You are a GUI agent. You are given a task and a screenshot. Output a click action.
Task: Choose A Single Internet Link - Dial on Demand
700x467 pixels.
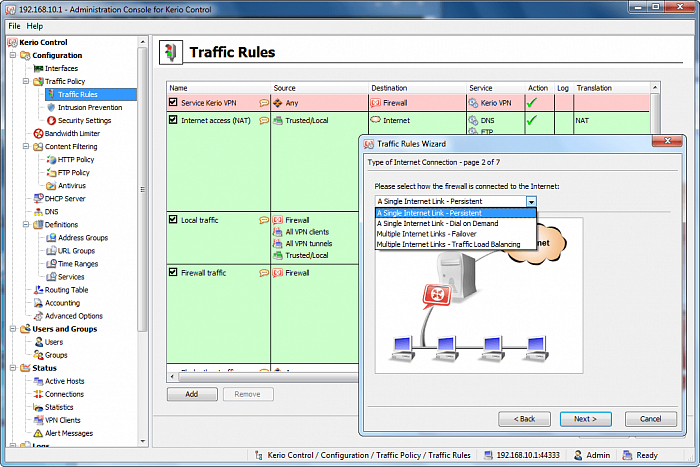click(x=455, y=223)
